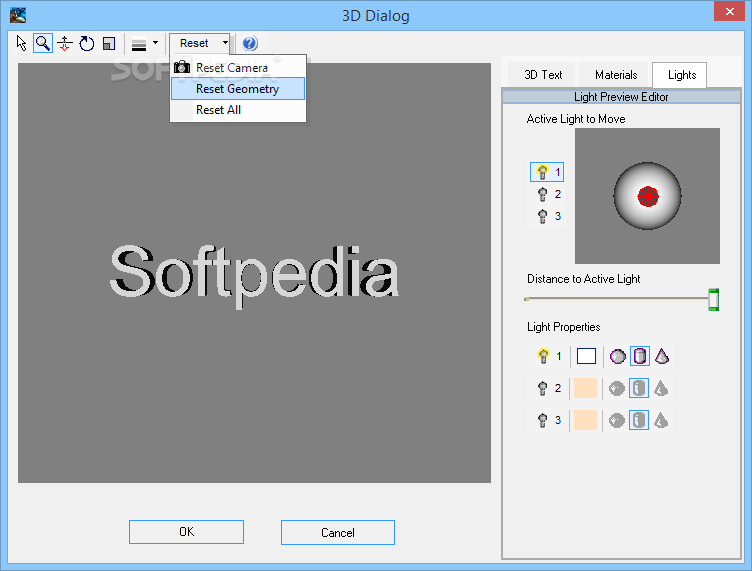
Task: Select the arrow pointer tool
Action: tap(21, 43)
